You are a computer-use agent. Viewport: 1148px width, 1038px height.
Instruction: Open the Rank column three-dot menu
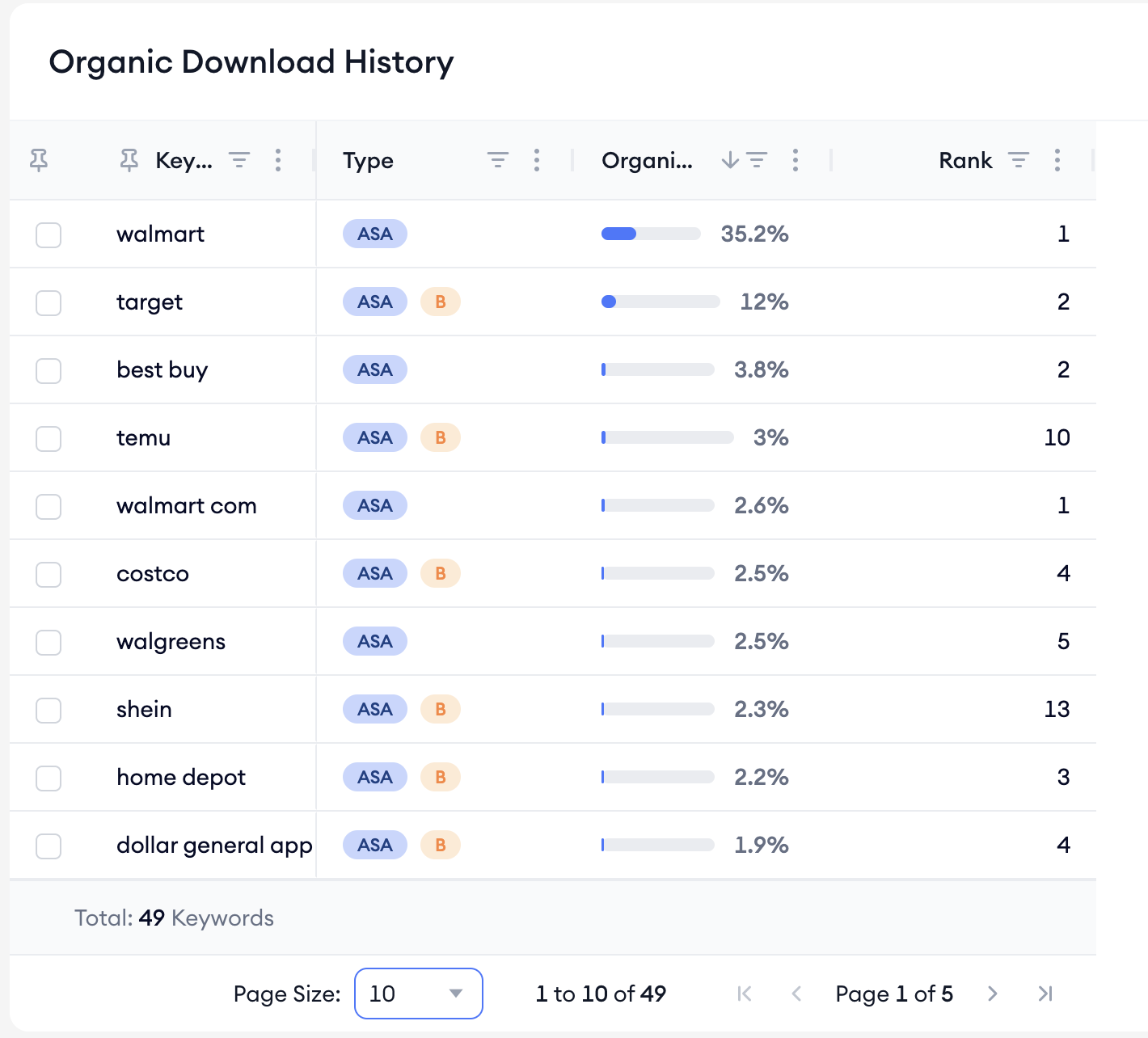click(x=1057, y=160)
